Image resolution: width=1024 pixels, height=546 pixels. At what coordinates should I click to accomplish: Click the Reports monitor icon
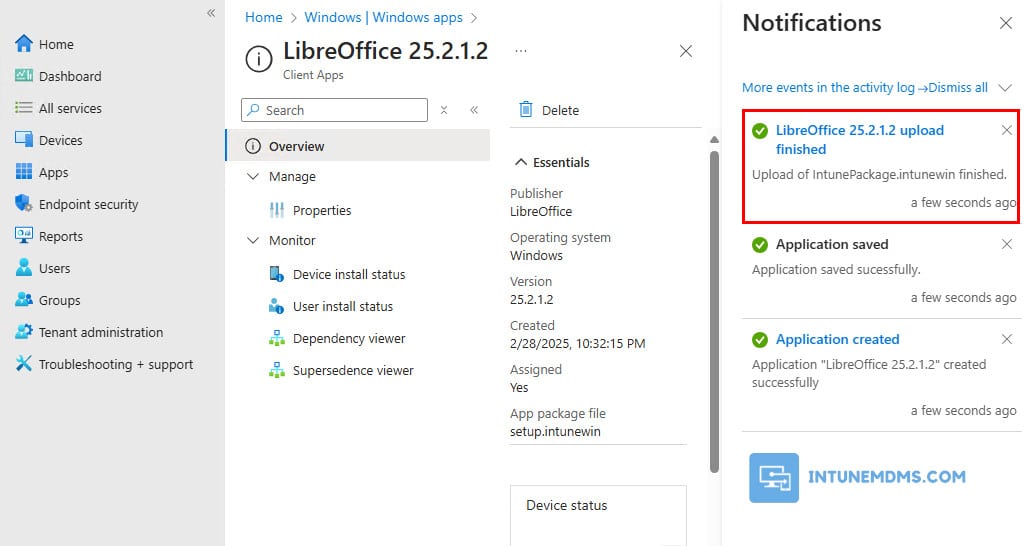(24, 236)
